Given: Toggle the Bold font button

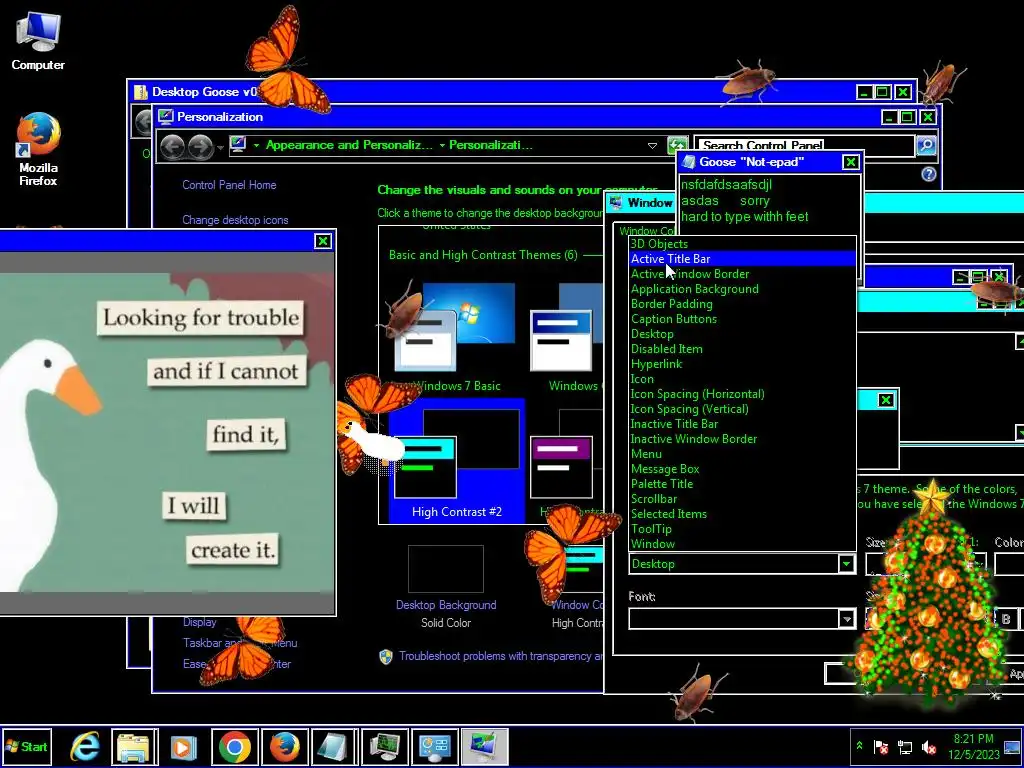Looking at the screenshot, I should pos(1006,619).
